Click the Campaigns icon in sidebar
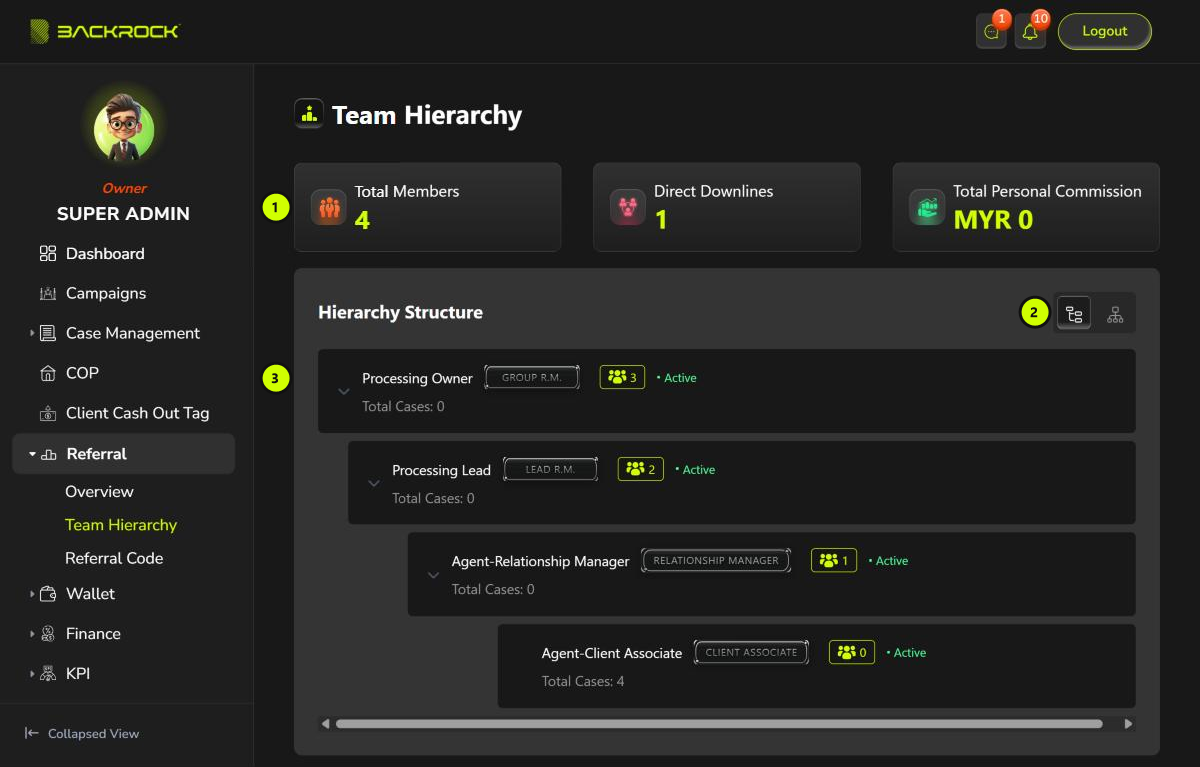1200x767 pixels. click(x=48, y=294)
